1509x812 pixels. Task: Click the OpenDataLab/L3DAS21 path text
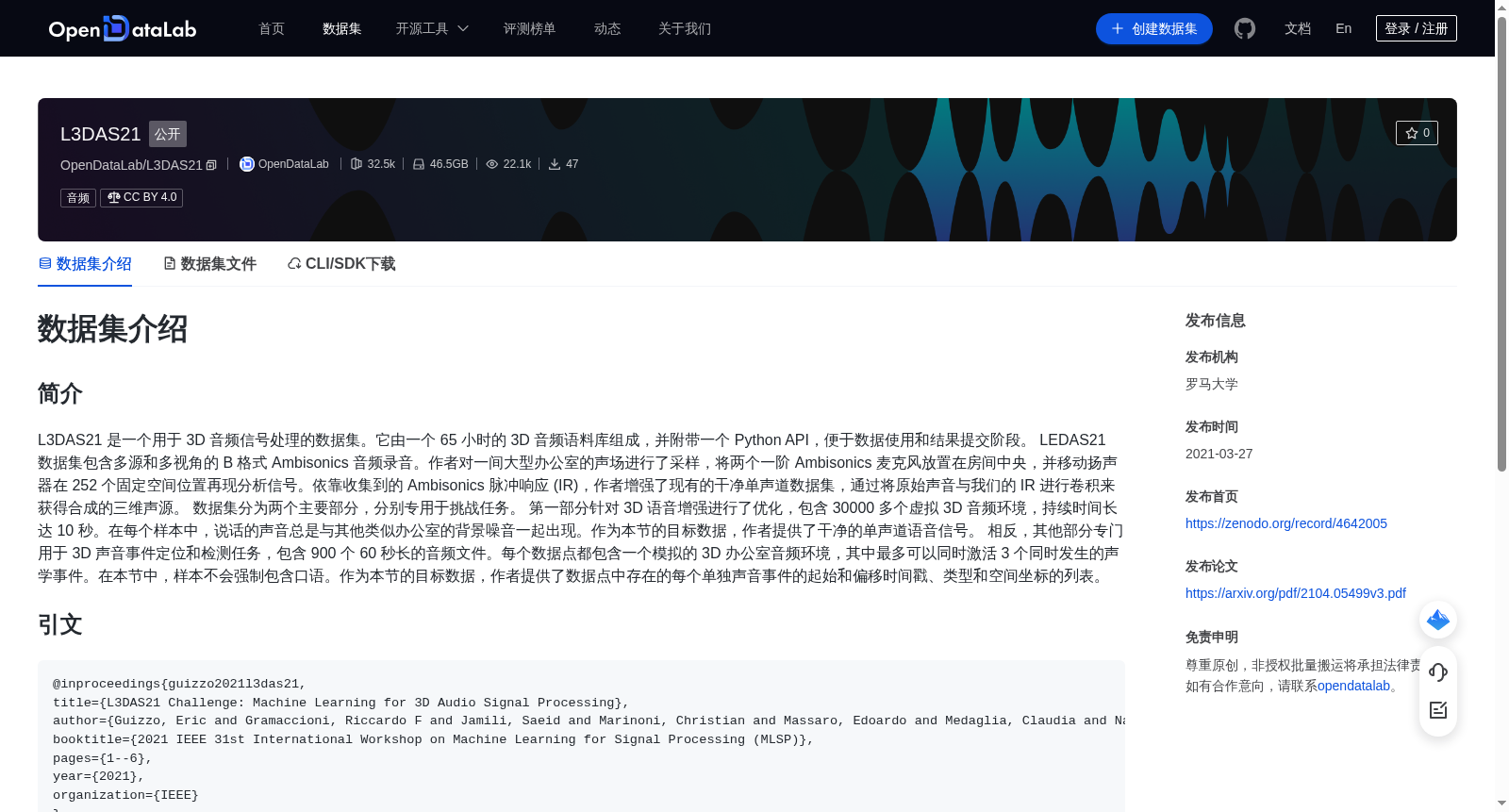pyautogui.click(x=131, y=165)
